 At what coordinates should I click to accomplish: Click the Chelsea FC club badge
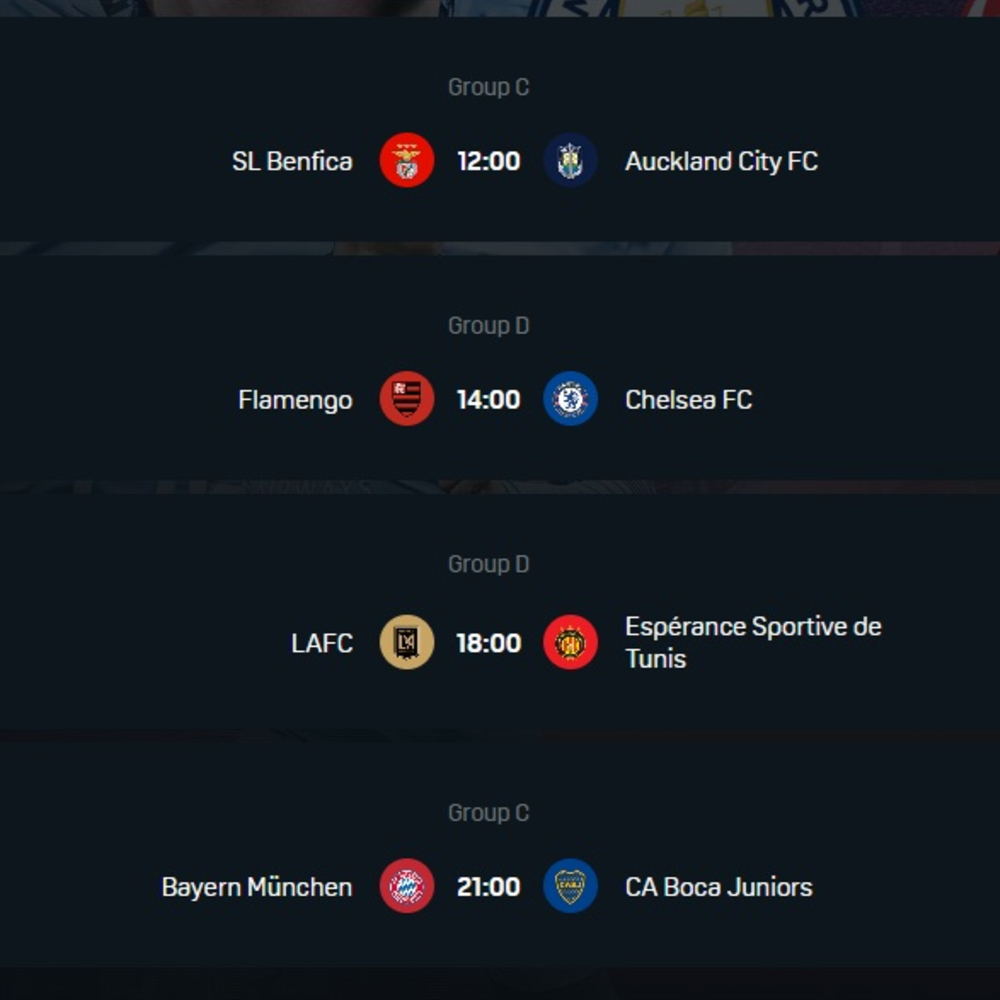pyautogui.click(x=570, y=399)
